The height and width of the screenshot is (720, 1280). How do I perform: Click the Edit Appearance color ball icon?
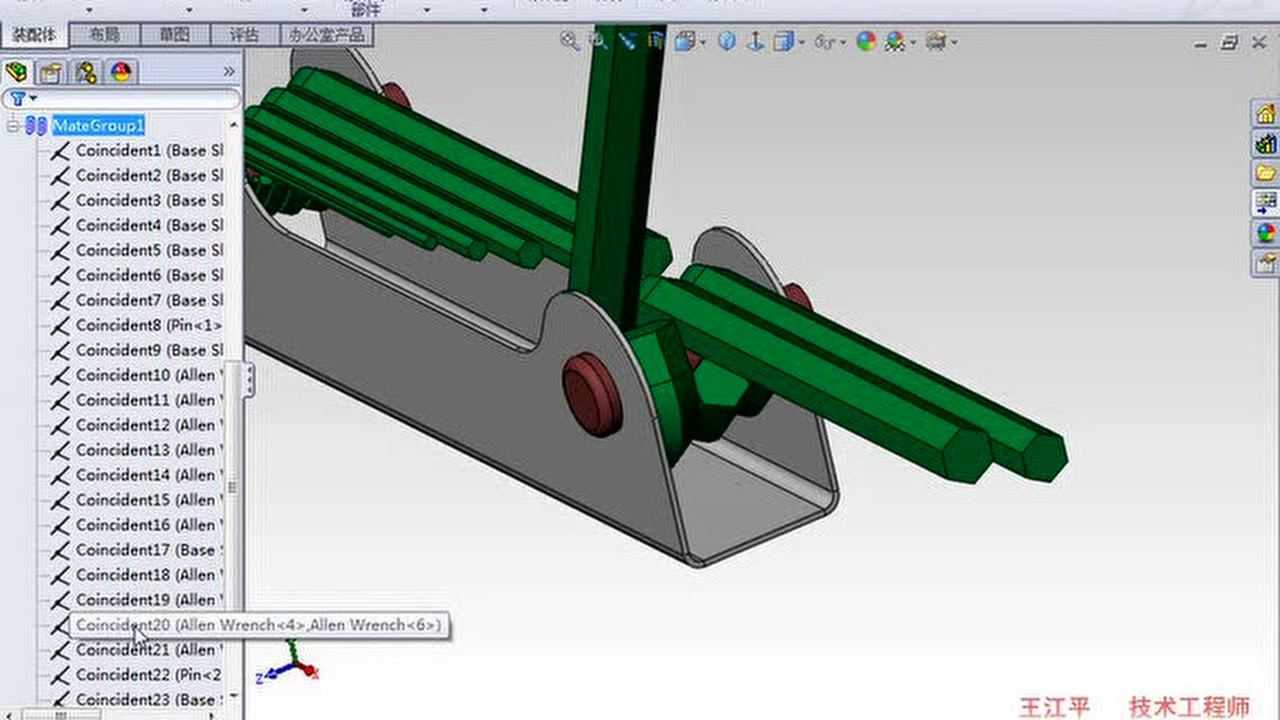tap(866, 41)
